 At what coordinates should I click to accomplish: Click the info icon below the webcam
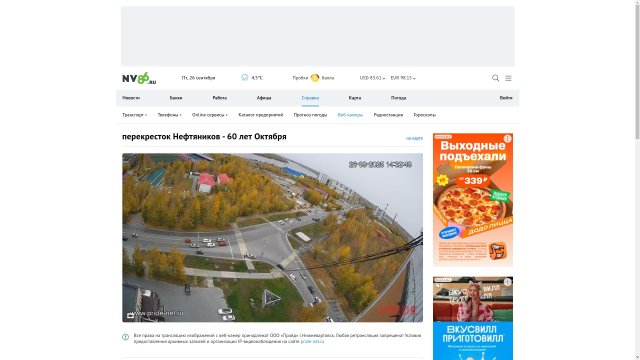pos(125,337)
